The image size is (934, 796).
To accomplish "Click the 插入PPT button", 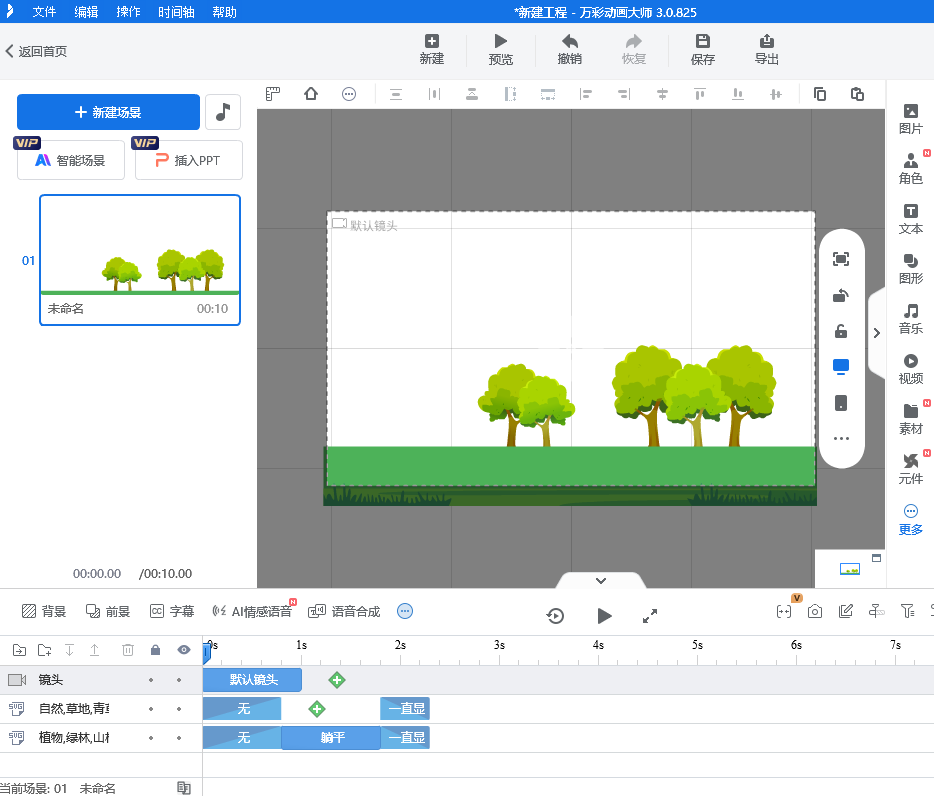I will tap(189, 160).
